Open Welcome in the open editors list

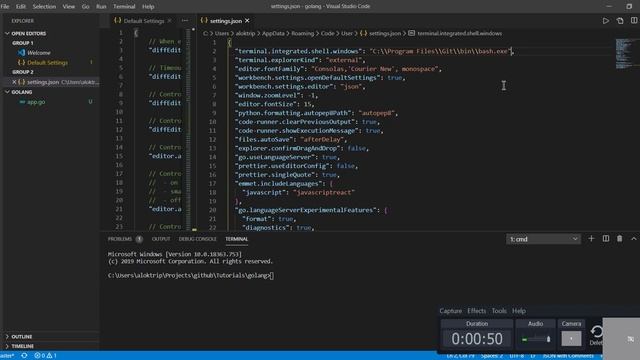click(39, 53)
